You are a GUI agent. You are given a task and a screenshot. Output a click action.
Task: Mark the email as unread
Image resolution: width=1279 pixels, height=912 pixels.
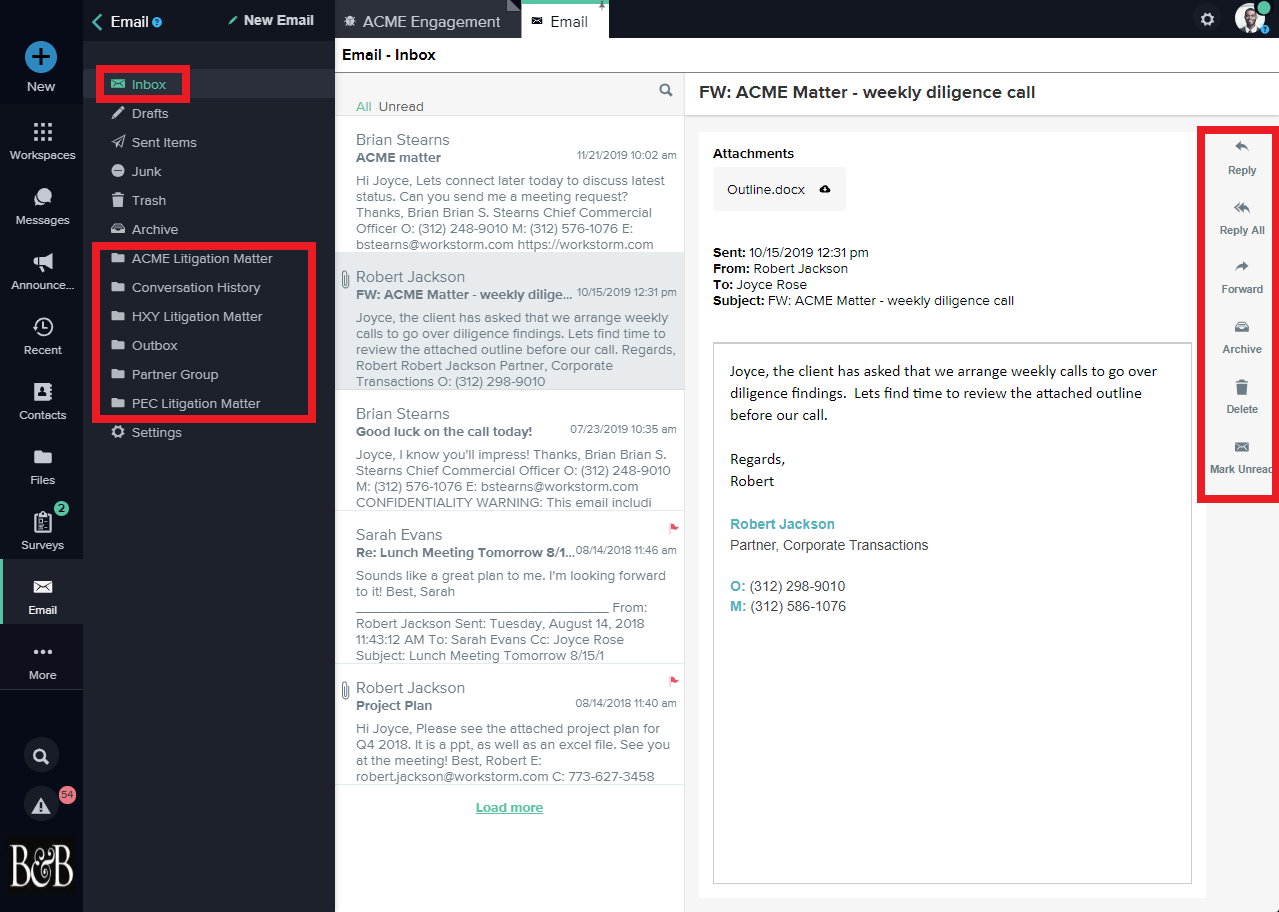(x=1241, y=447)
